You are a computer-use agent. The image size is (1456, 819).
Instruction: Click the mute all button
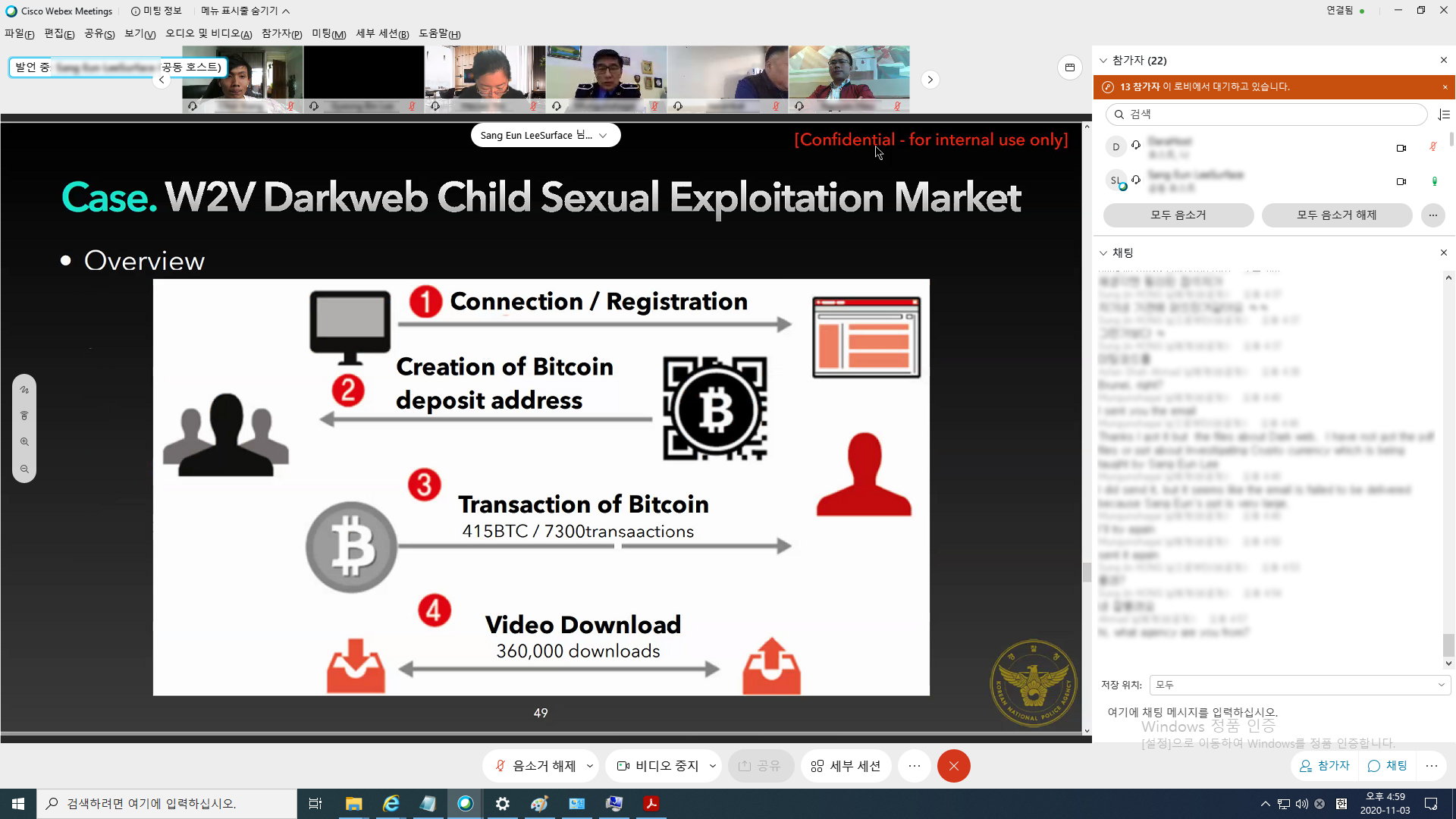point(1178,215)
